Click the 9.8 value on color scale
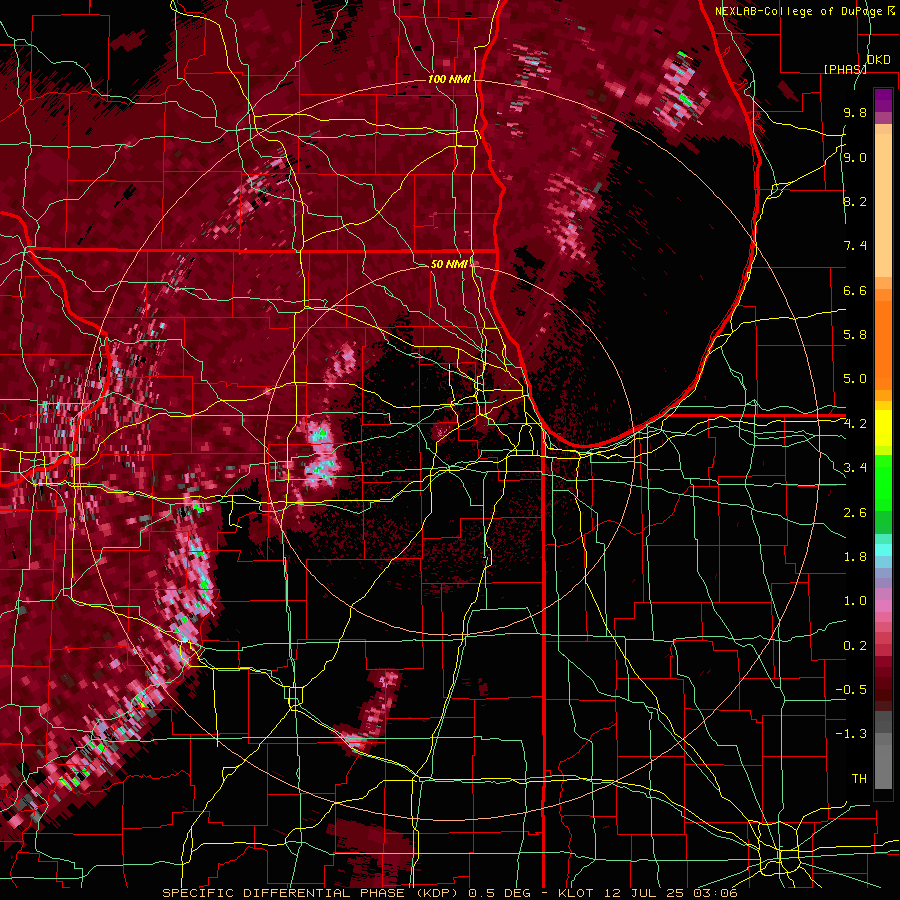900x900 pixels. pyautogui.click(x=855, y=112)
